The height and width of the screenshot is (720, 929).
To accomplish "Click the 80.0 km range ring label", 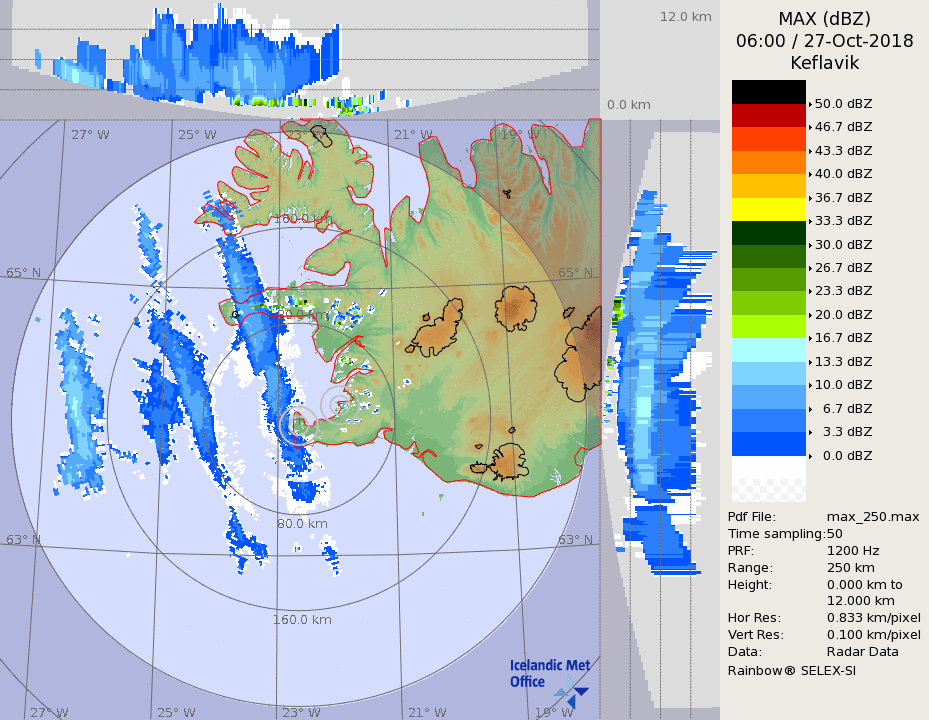I will coord(303,523).
